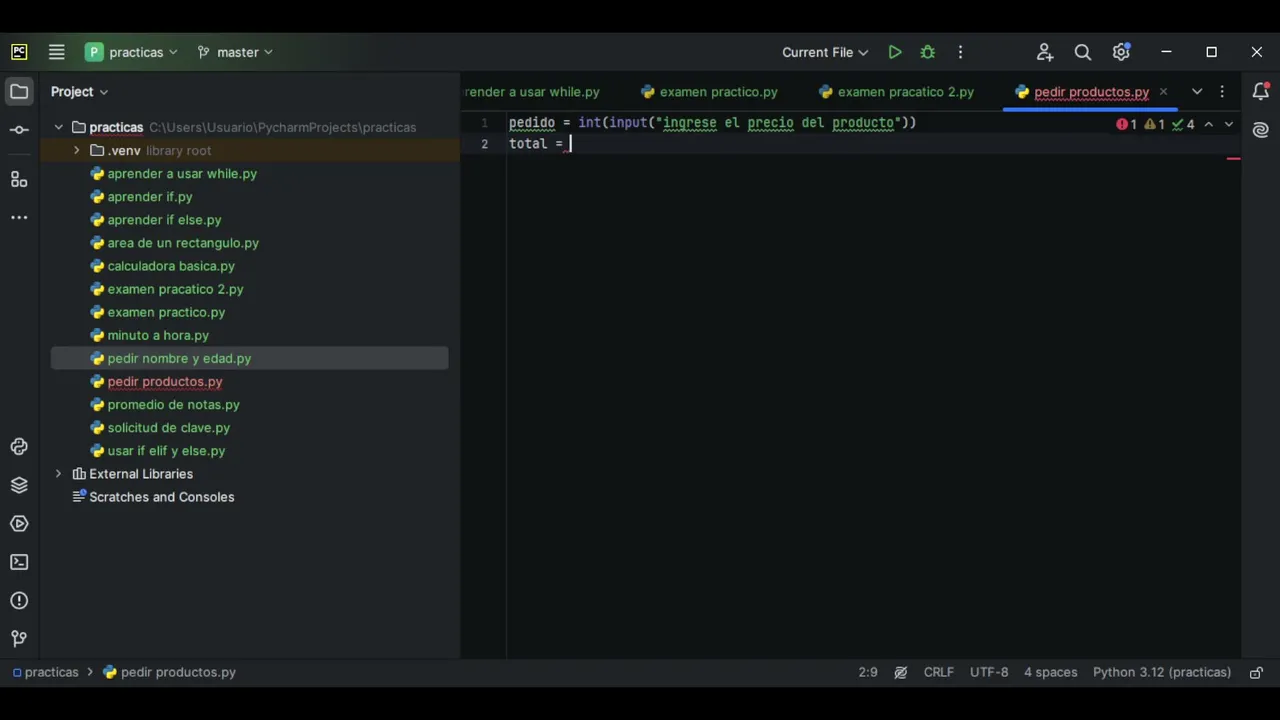This screenshot has height=720, width=1280.
Task: Go to previous highlighted error arrow
Action: [1209, 125]
